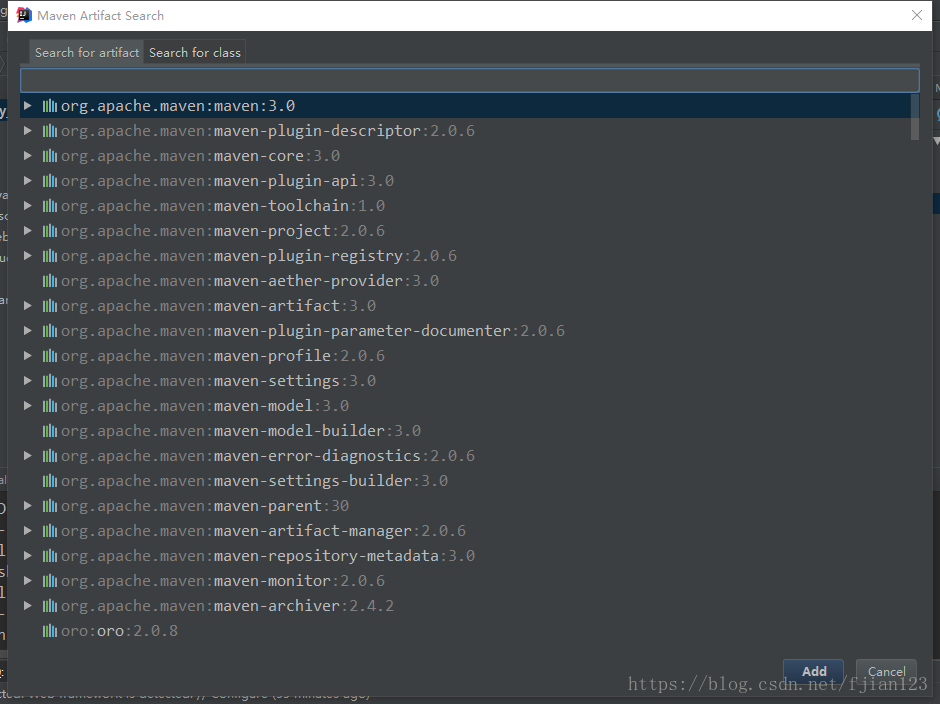Select the maven-model-builder:3.0 row text

coord(241,431)
